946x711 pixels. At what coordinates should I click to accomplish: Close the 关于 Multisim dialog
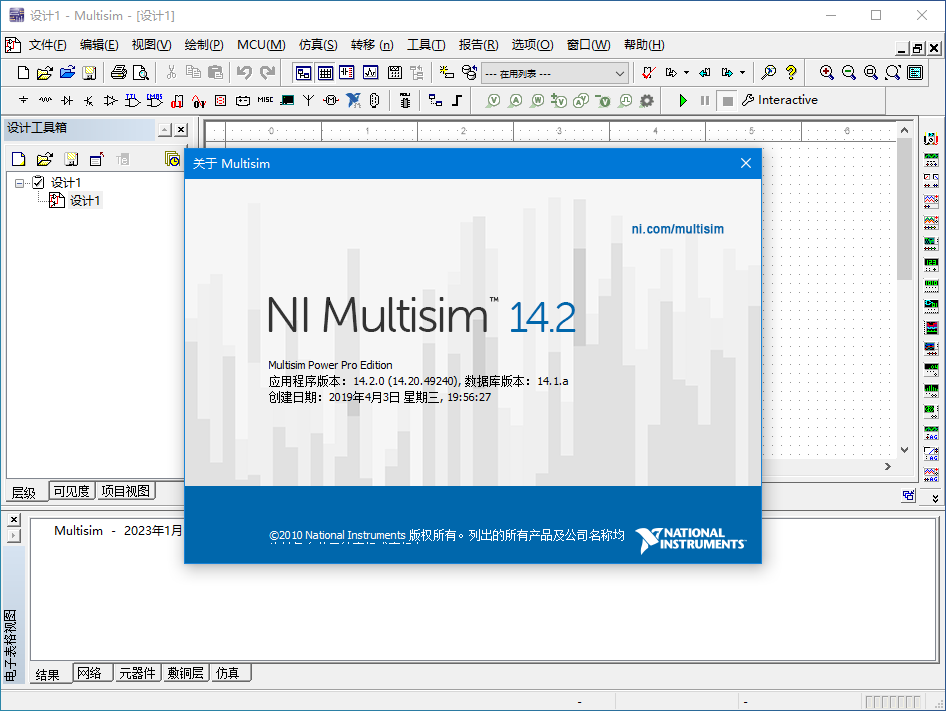746,164
